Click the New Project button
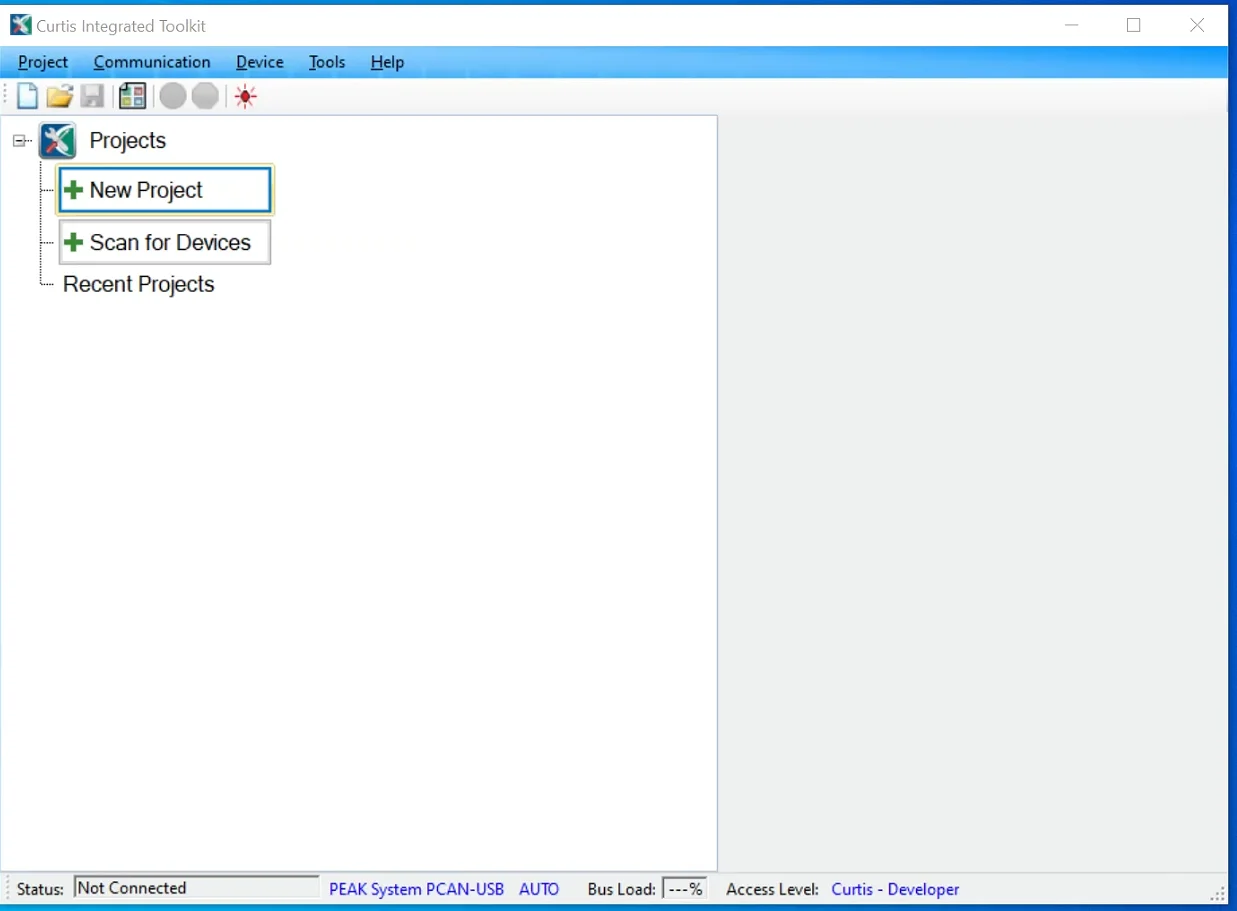Image resolution: width=1237 pixels, height=911 pixels. tap(165, 190)
